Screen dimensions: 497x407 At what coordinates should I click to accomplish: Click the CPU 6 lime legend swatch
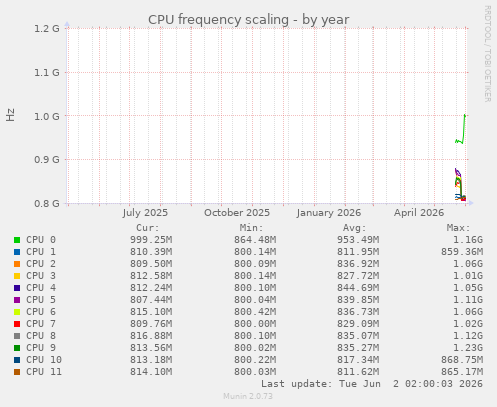[x=17, y=312]
